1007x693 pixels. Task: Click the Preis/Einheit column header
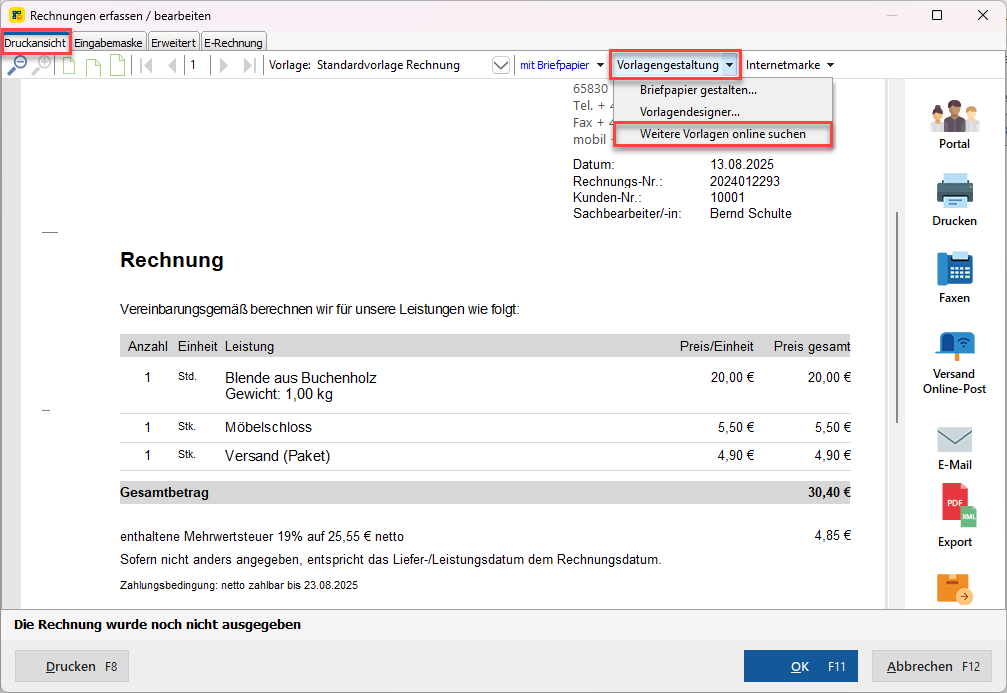tap(716, 347)
